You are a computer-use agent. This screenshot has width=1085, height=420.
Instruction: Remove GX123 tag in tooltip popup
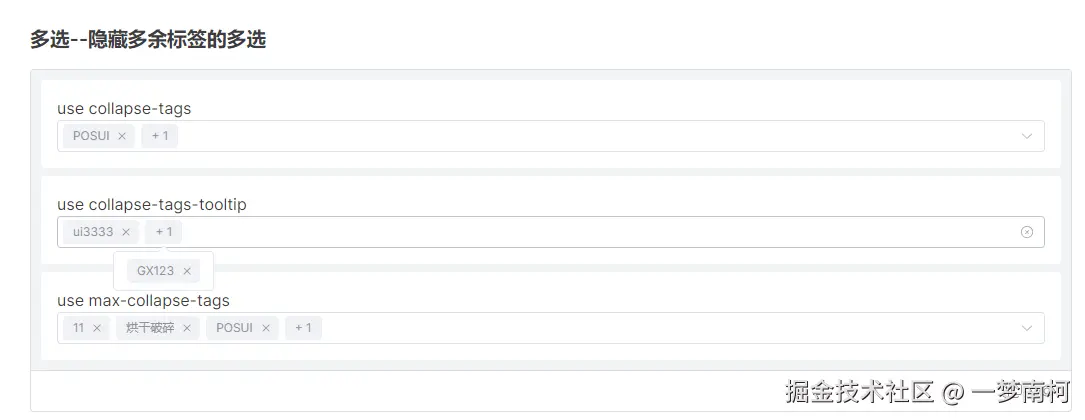[x=187, y=271]
